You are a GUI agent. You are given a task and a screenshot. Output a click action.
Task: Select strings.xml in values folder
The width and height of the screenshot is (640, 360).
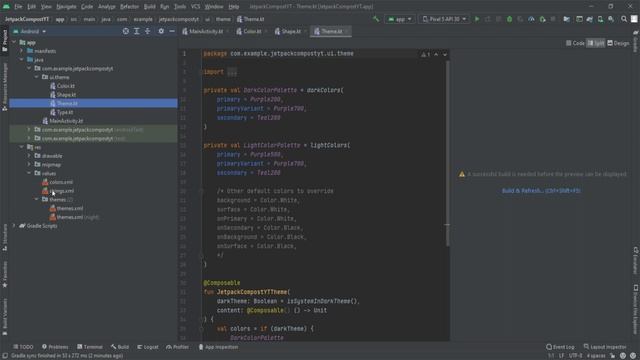(x=62, y=191)
